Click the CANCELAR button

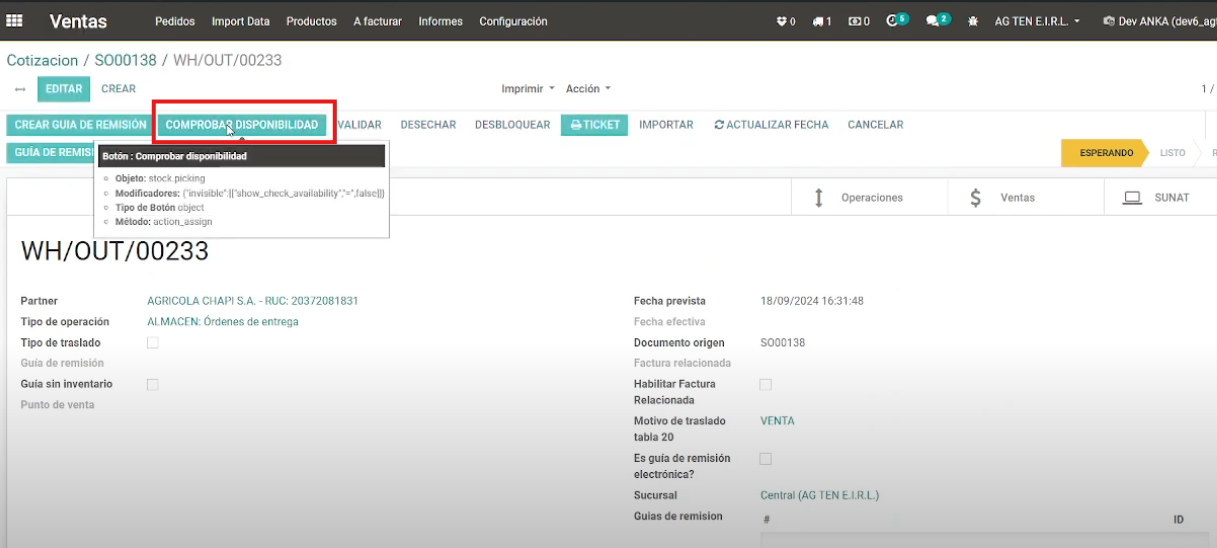coord(875,125)
